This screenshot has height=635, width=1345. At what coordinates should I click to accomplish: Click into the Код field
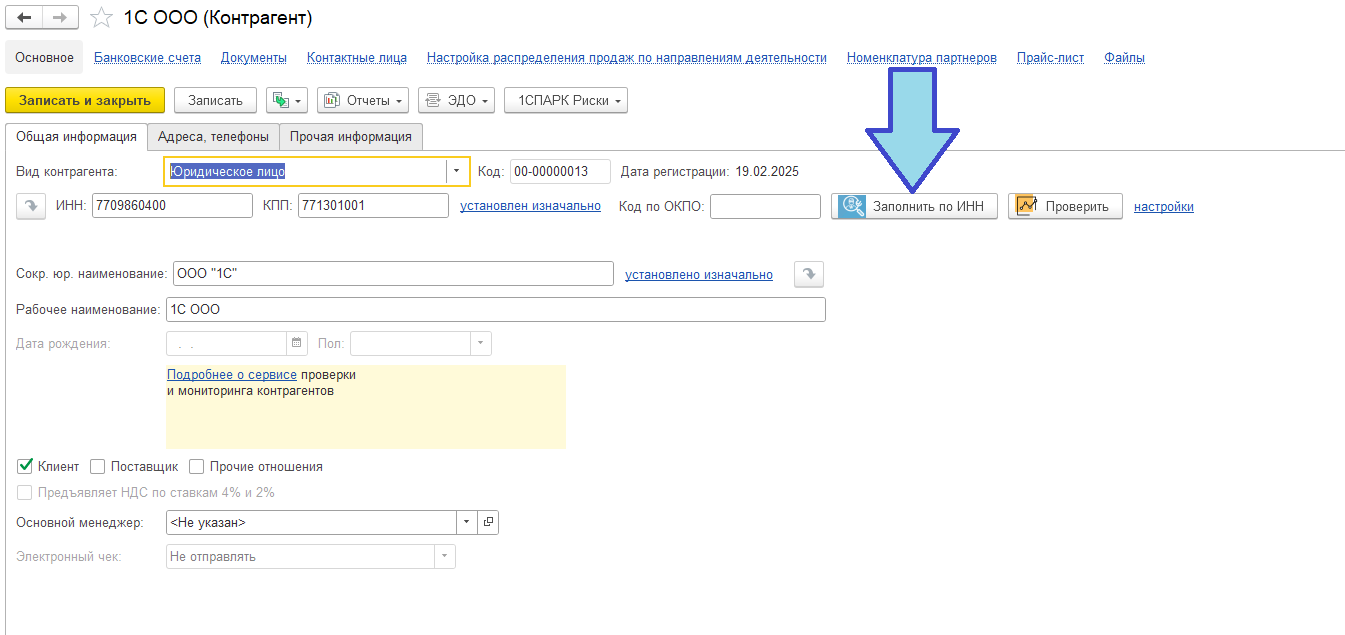[x=560, y=171]
